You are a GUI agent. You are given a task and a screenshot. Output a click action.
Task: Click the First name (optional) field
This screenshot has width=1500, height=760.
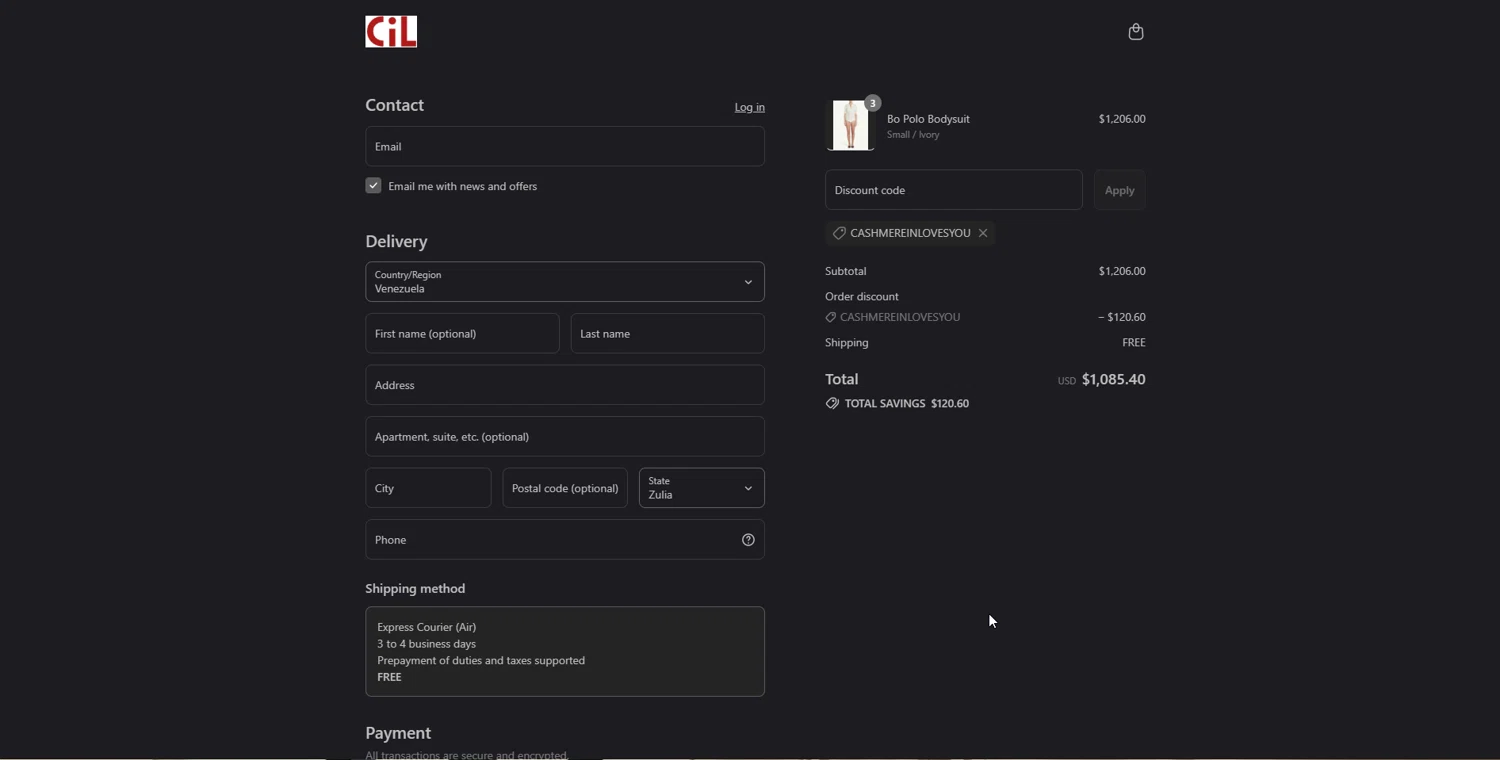[x=462, y=334]
